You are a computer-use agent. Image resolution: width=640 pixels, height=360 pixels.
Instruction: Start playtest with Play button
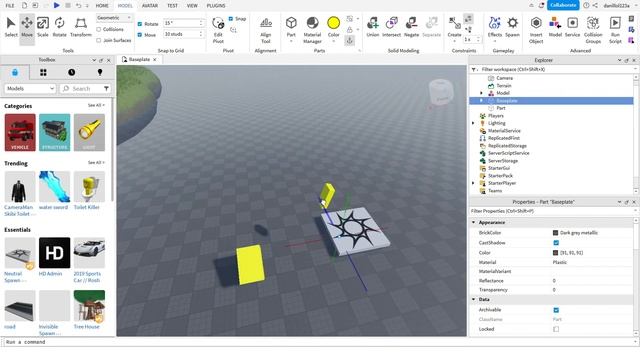[57, 5]
